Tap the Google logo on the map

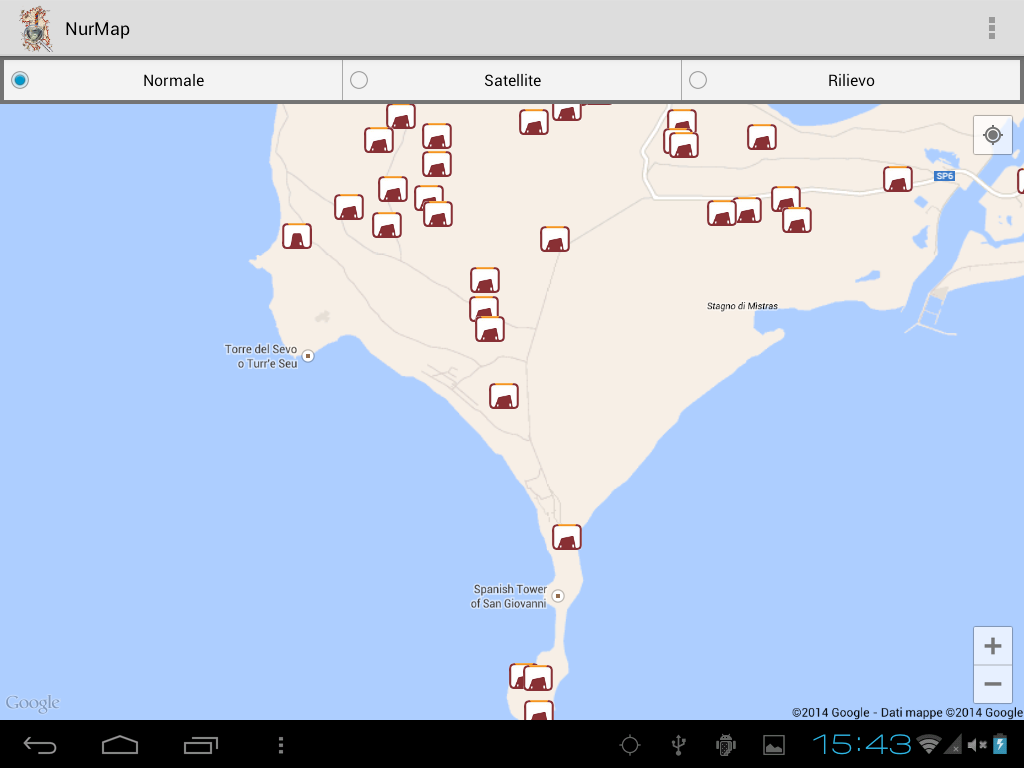[x=33, y=703]
